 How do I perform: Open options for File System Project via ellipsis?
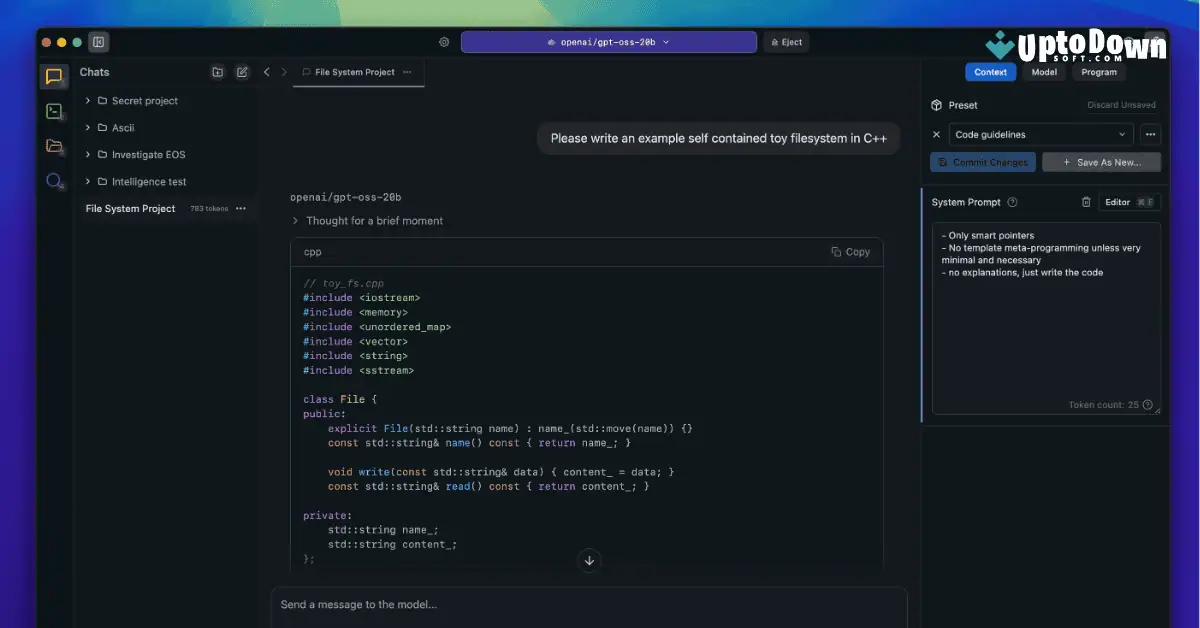click(240, 208)
